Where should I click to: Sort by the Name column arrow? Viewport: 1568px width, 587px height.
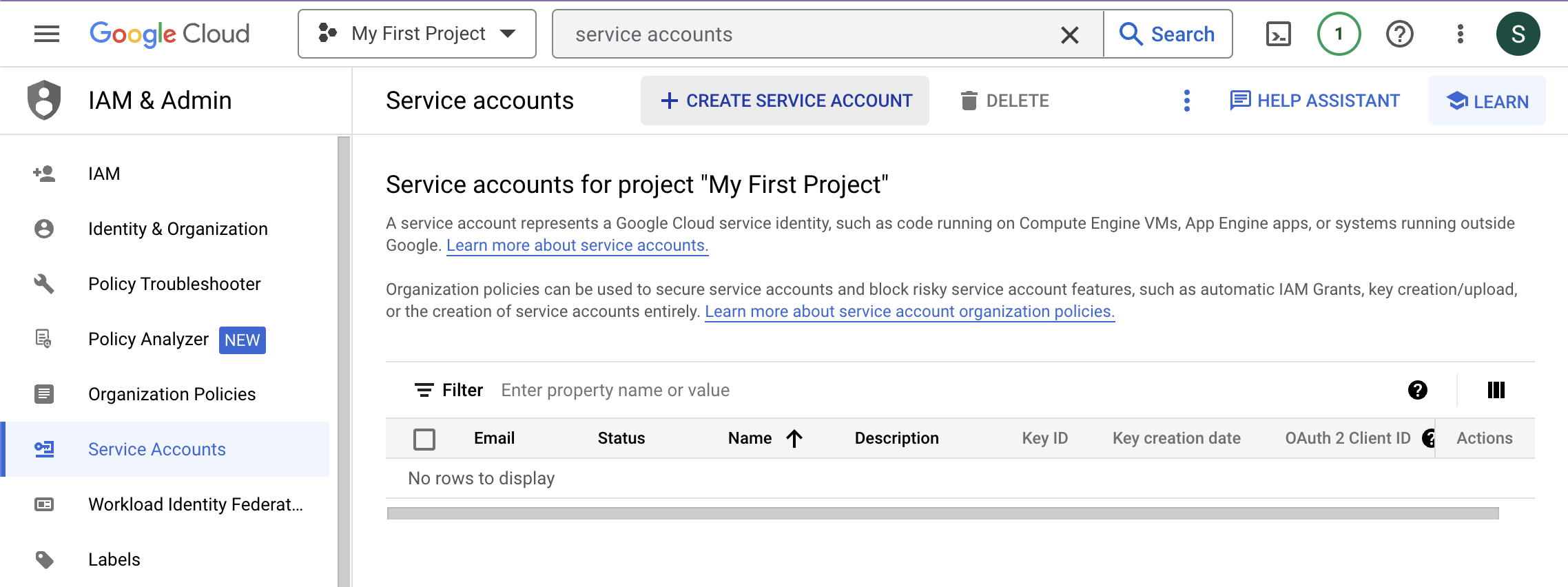pos(794,438)
